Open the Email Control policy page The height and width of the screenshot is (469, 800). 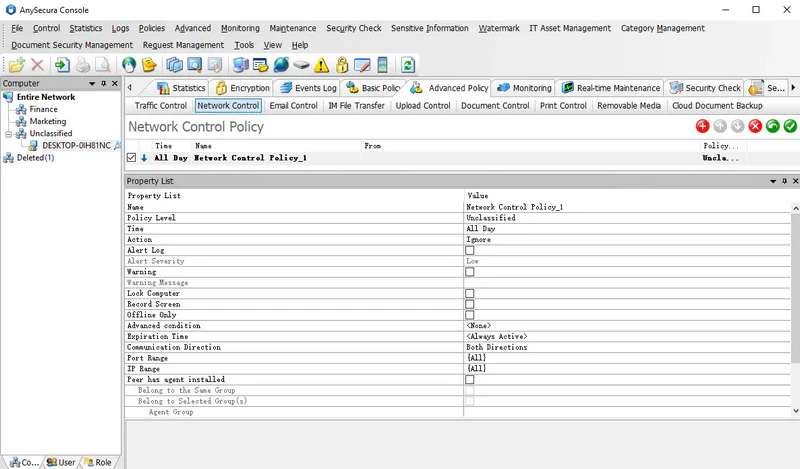[293, 106]
